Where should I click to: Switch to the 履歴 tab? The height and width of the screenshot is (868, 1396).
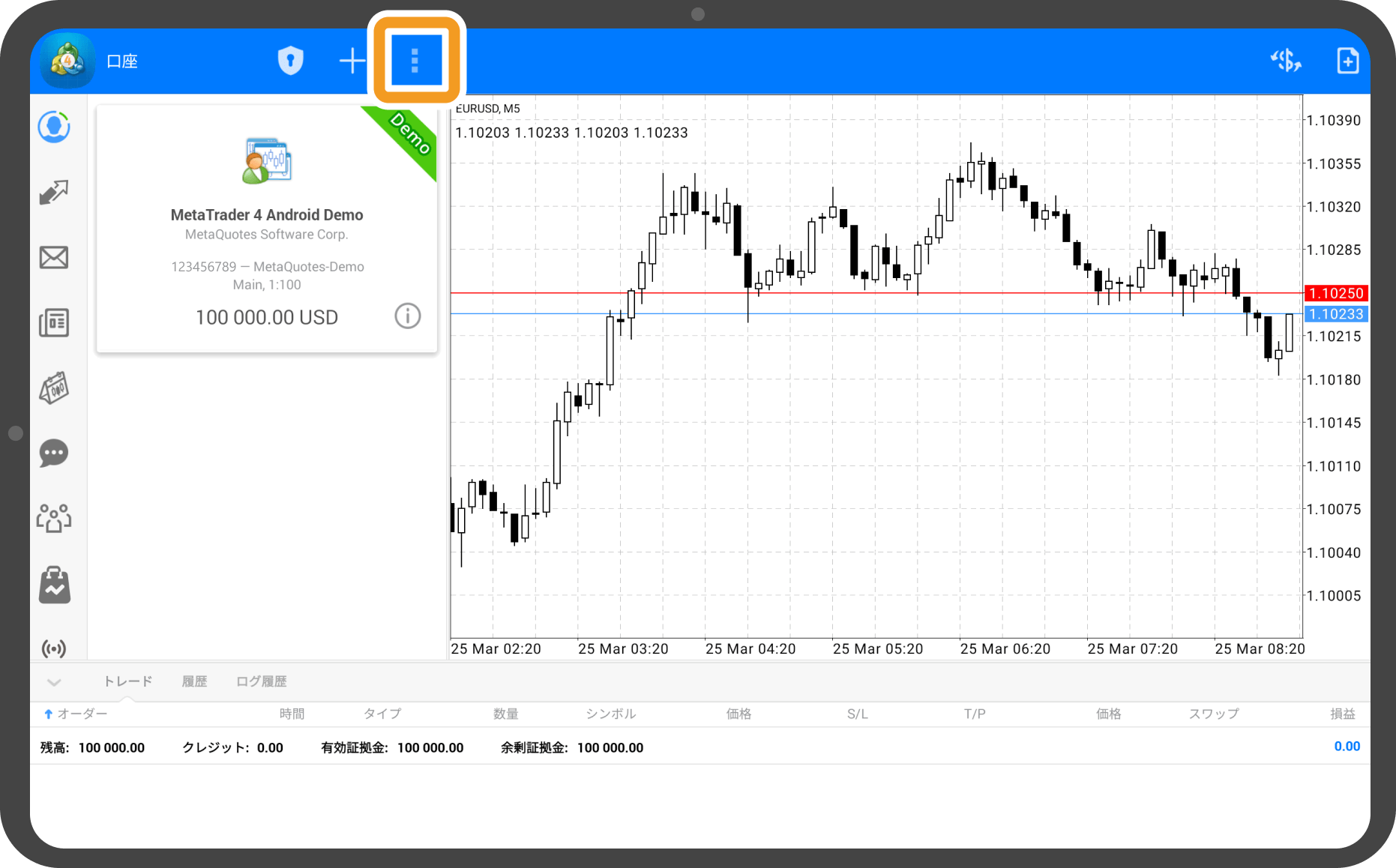pyautogui.click(x=194, y=681)
